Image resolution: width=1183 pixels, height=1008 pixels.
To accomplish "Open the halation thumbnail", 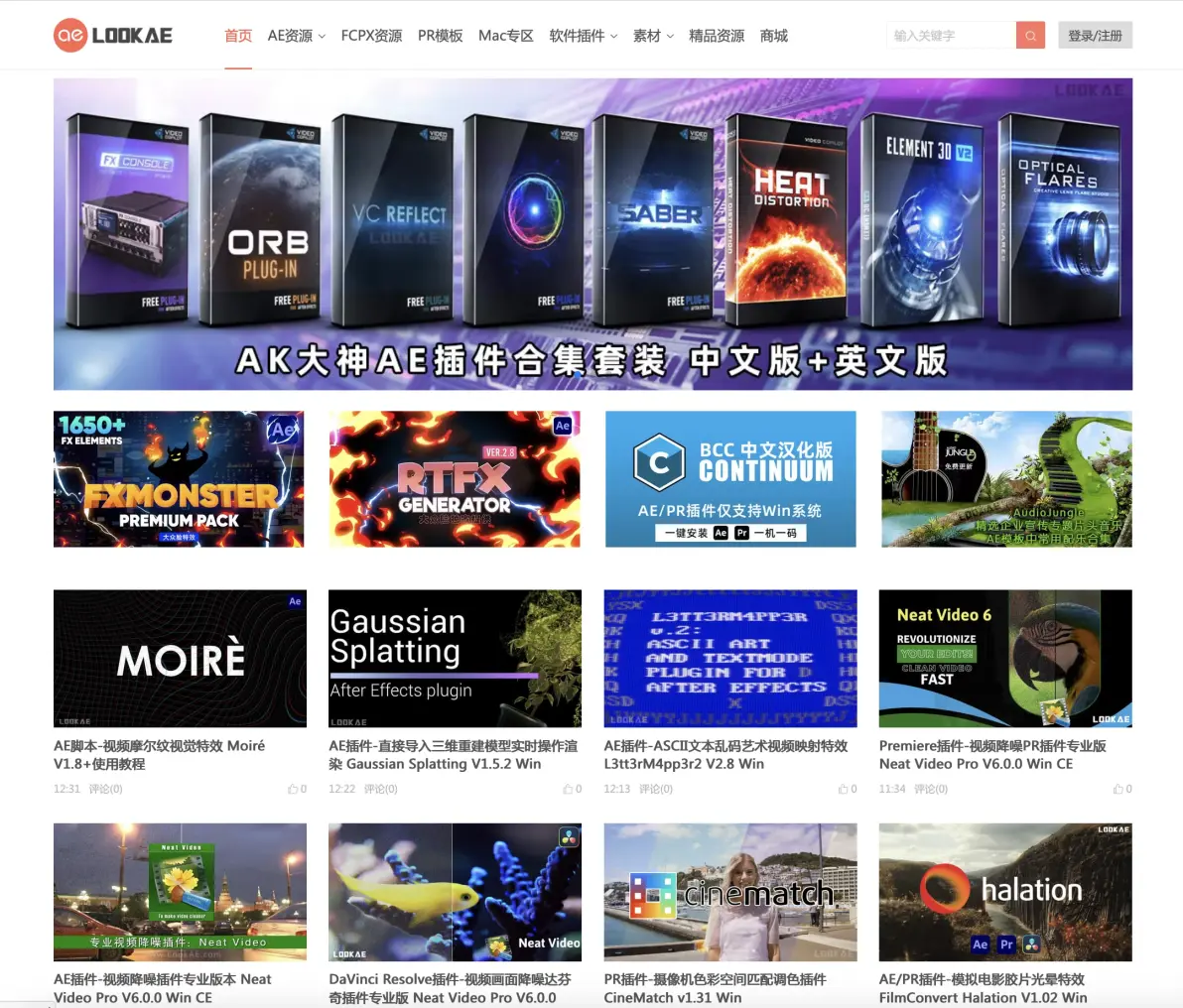I will 1005,892.
